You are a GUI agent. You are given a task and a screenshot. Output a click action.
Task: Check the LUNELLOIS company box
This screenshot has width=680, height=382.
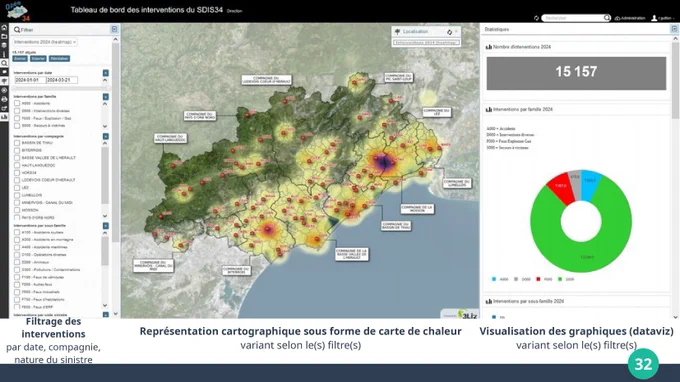point(17,195)
